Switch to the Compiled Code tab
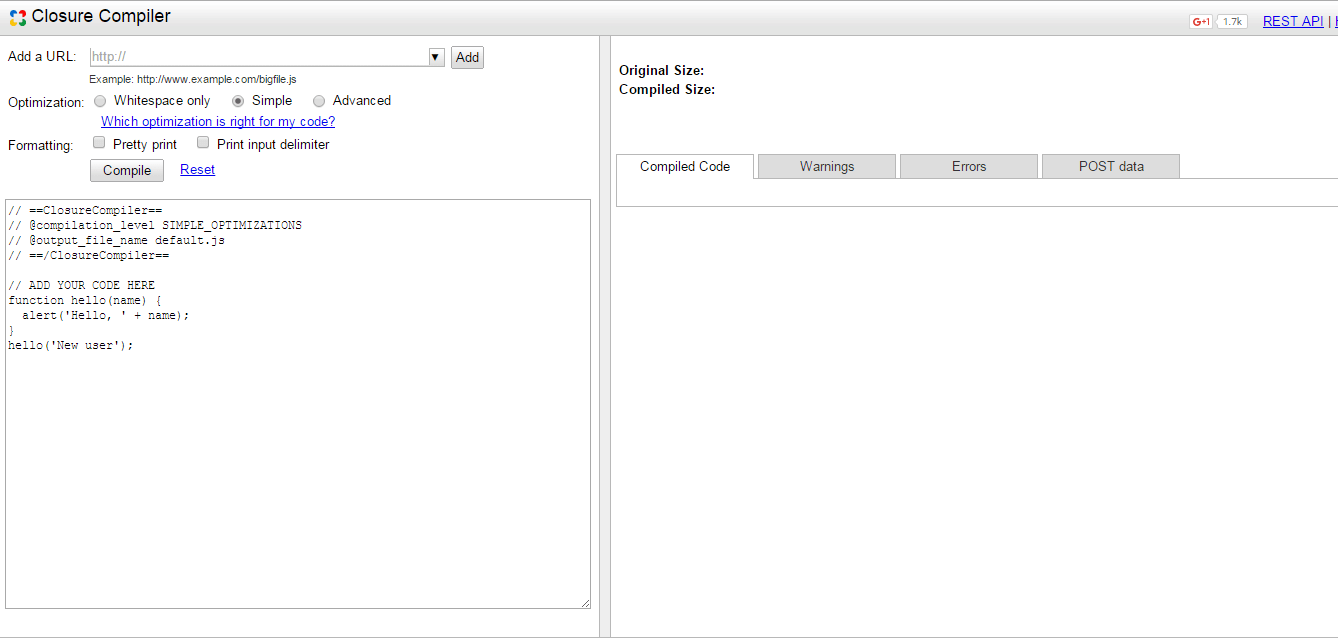The image size is (1338, 638). click(685, 166)
